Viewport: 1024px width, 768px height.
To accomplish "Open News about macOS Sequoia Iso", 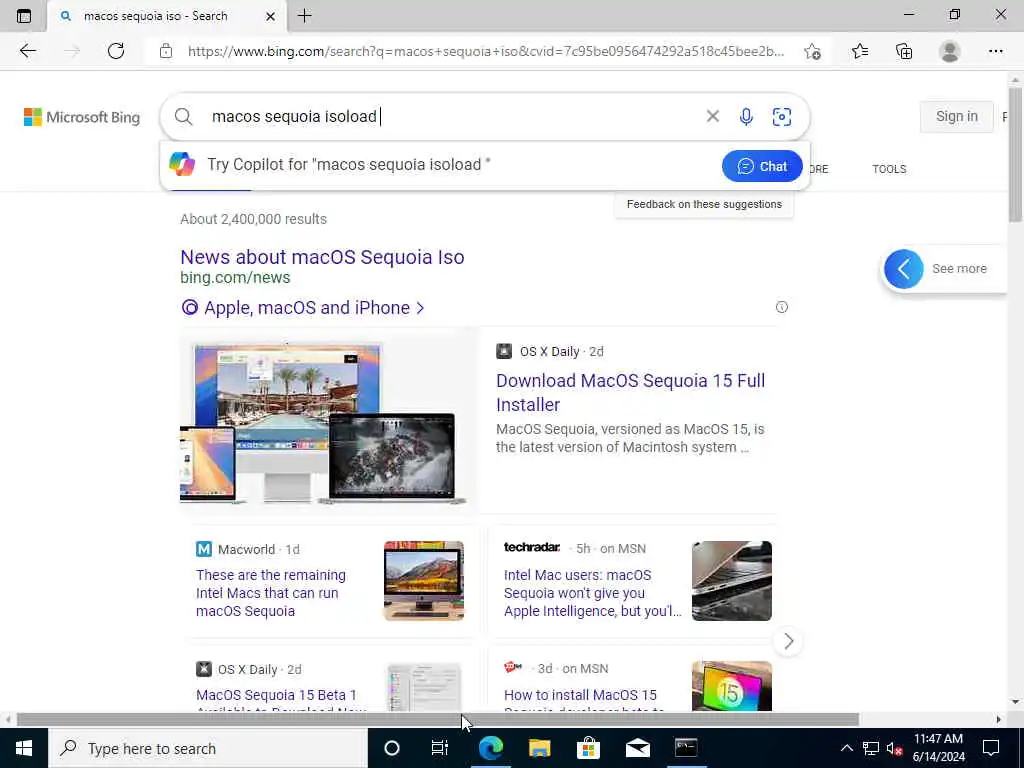I will click(x=322, y=257).
